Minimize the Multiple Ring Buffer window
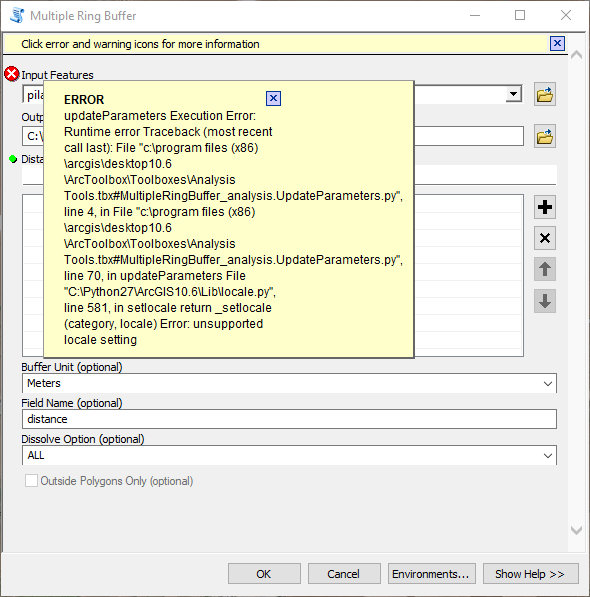590x597 pixels. pyautogui.click(x=475, y=16)
